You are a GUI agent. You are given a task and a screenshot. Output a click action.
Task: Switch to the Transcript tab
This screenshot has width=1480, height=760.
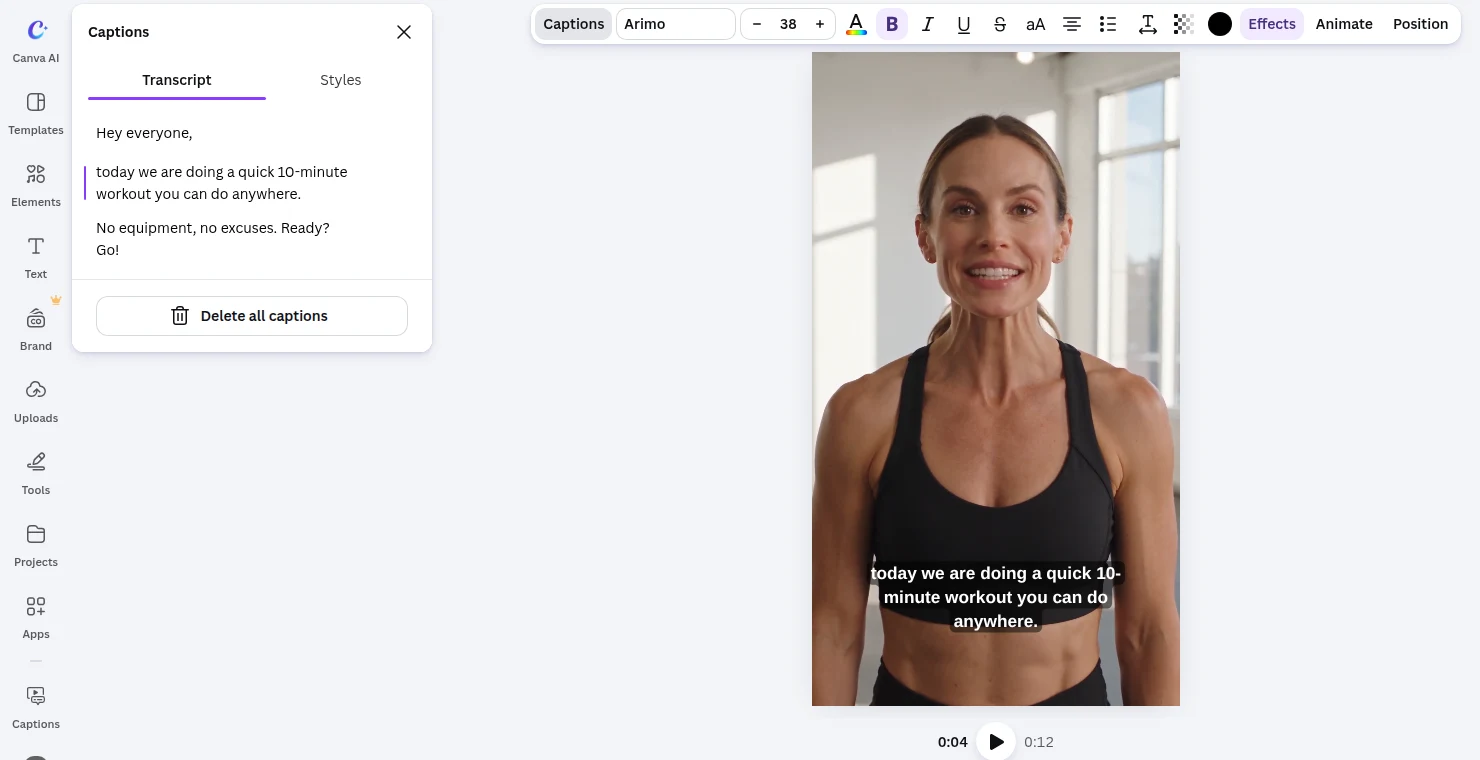pos(177,80)
